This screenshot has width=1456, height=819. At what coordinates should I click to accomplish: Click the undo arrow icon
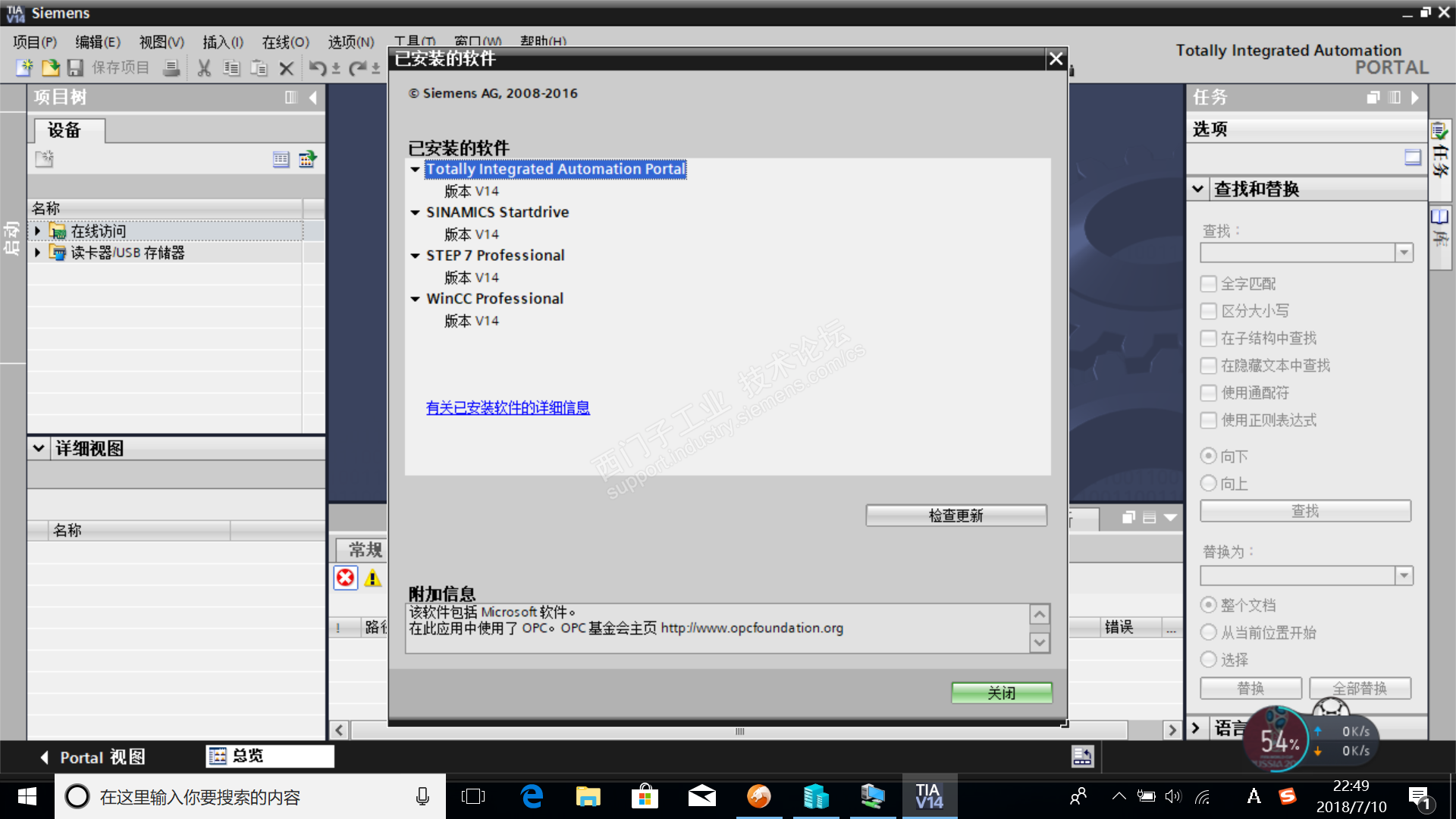317,68
